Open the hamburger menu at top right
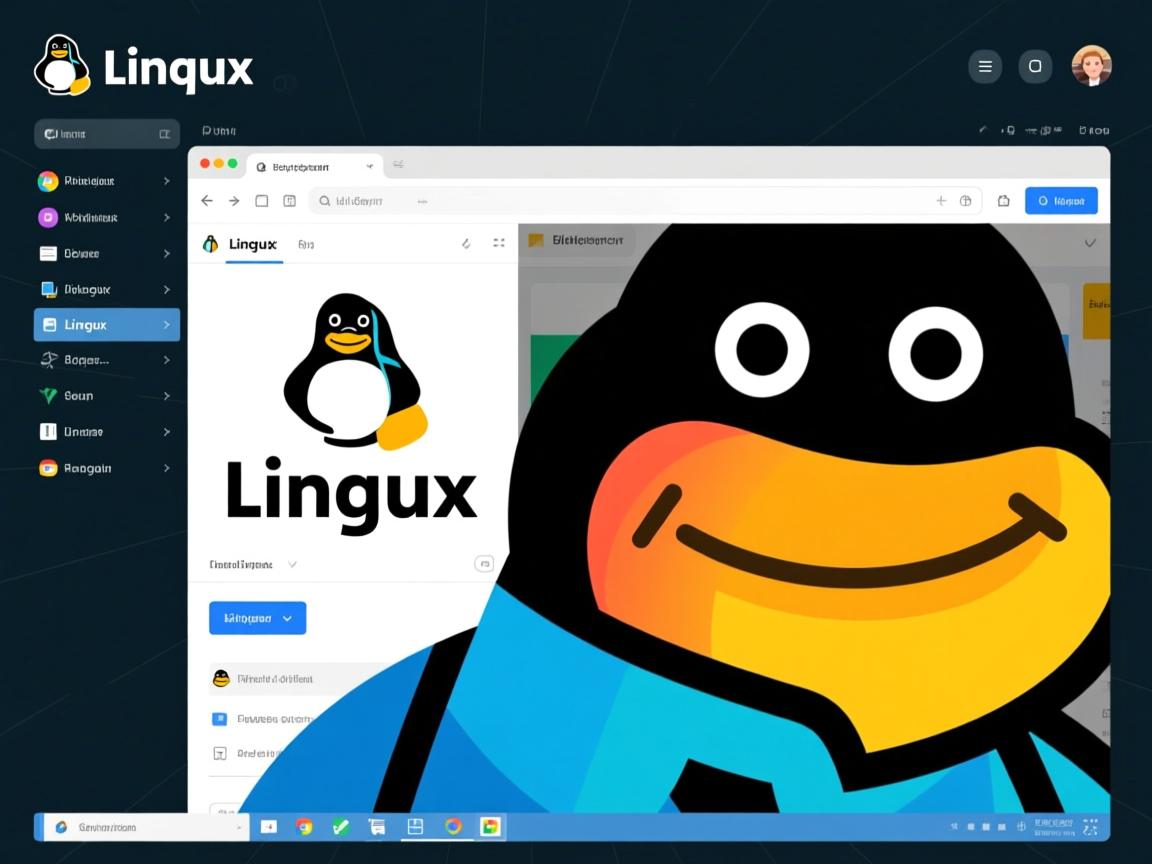This screenshot has width=1152, height=864. (x=985, y=66)
